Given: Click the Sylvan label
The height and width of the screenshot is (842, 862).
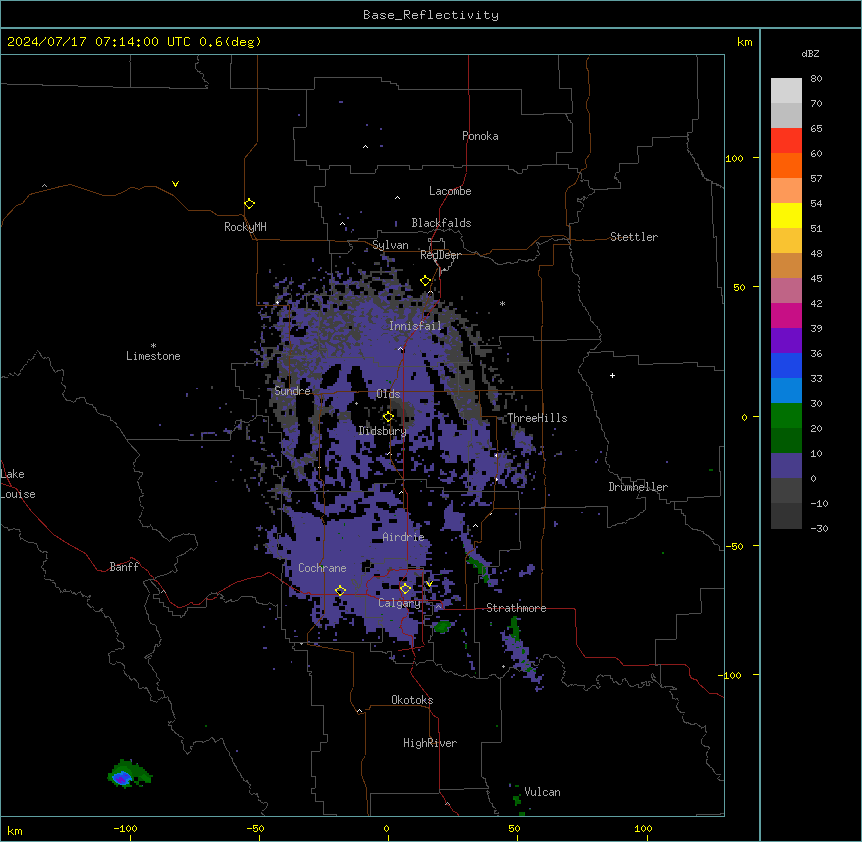Looking at the screenshot, I should pos(390,245).
